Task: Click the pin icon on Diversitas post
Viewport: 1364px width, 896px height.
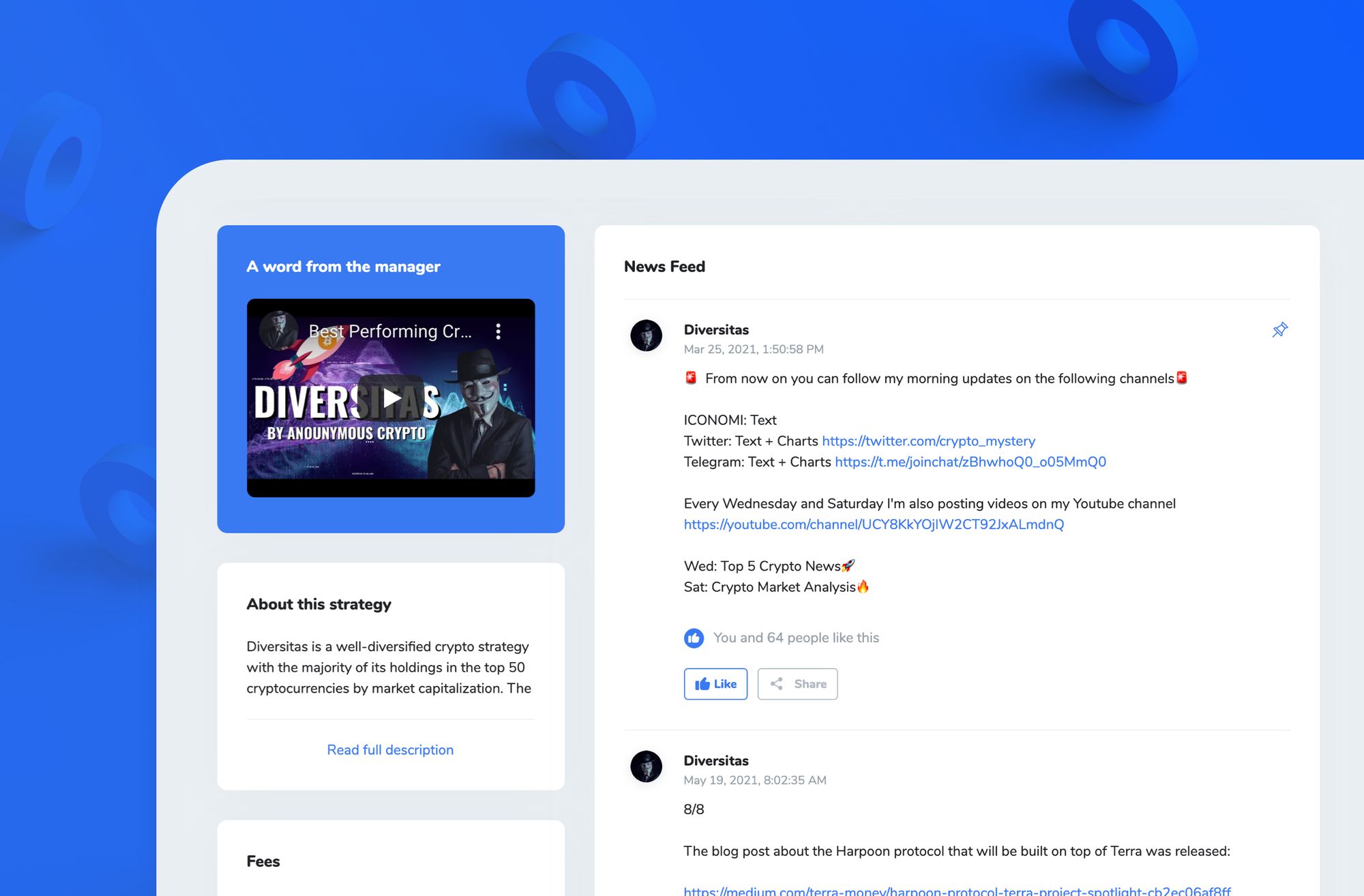Action: tap(1279, 330)
